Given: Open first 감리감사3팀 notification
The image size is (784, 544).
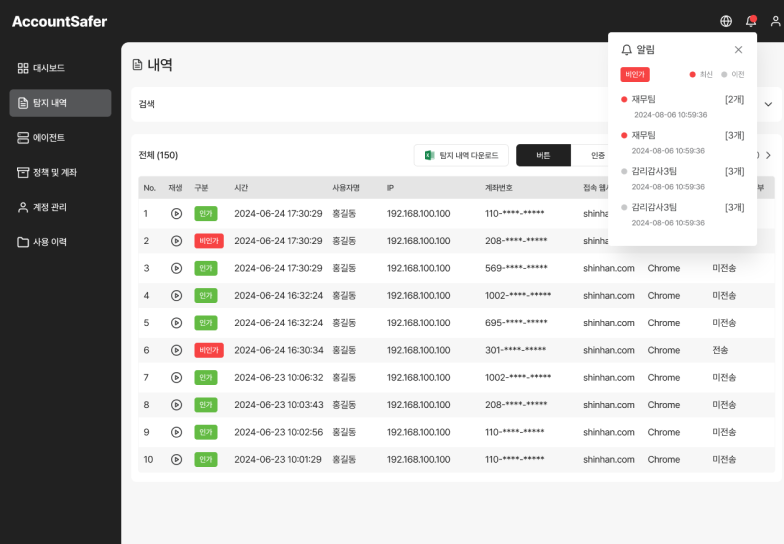Looking at the screenshot, I should click(682, 178).
